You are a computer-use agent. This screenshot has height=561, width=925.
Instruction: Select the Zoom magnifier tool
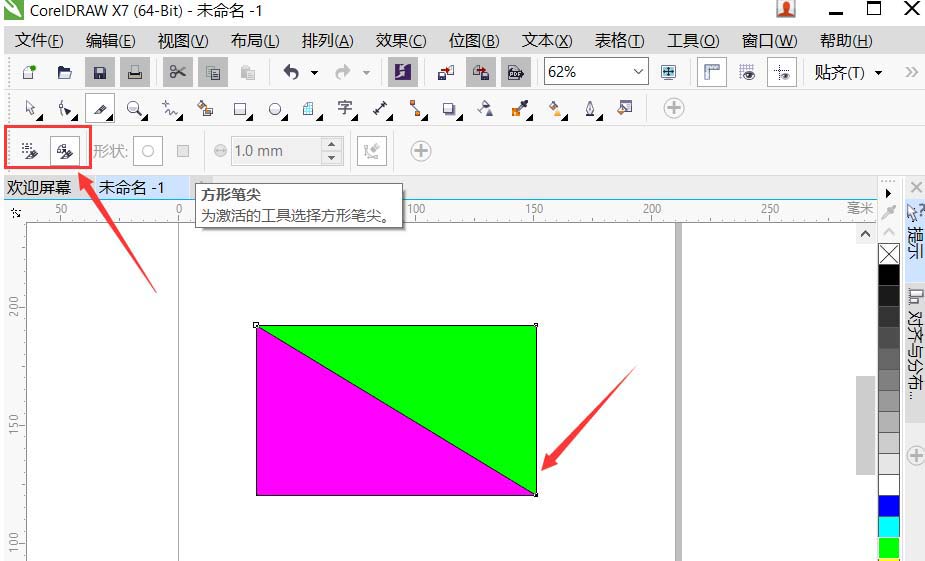136,109
